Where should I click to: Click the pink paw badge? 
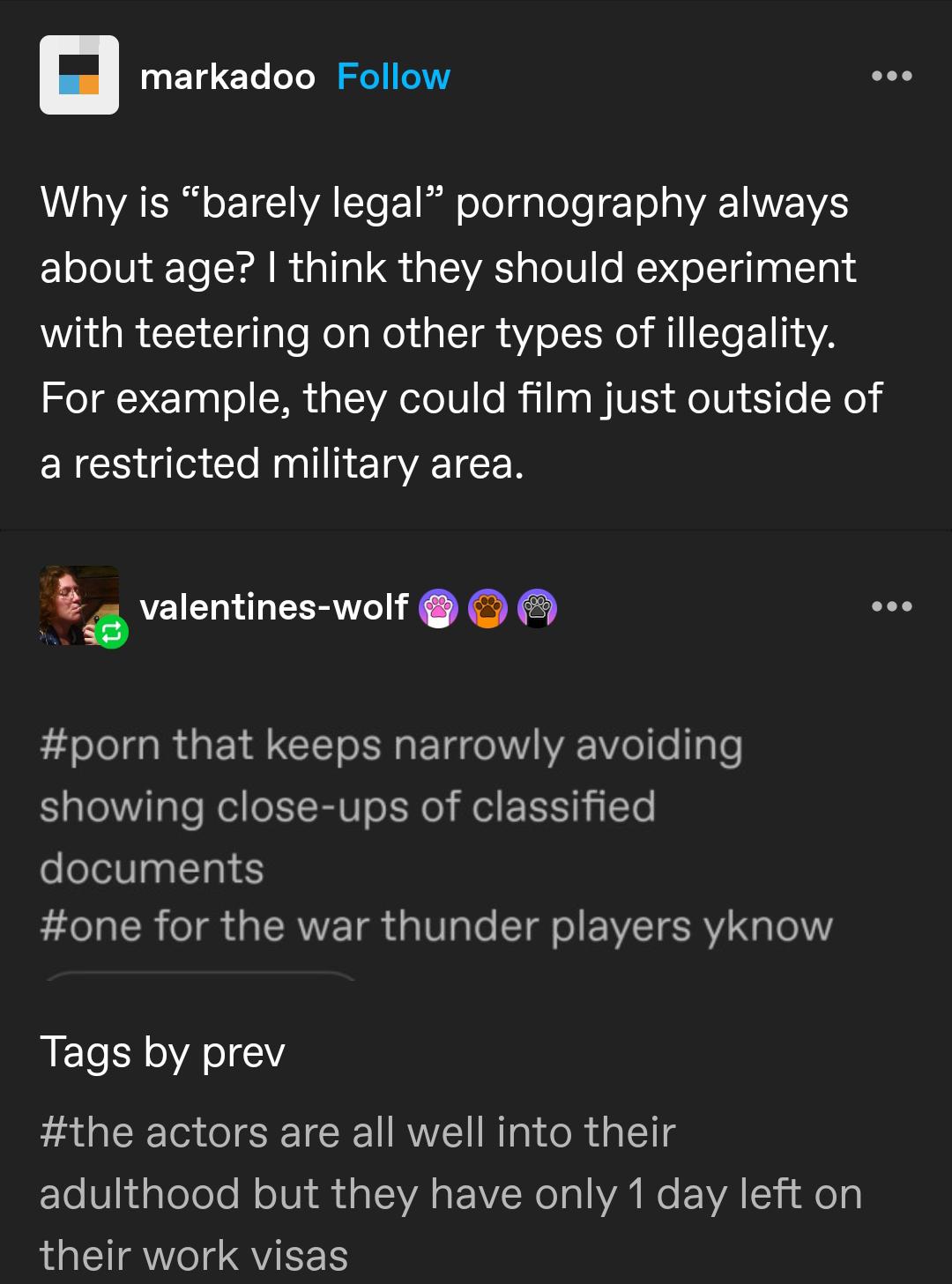(438, 608)
